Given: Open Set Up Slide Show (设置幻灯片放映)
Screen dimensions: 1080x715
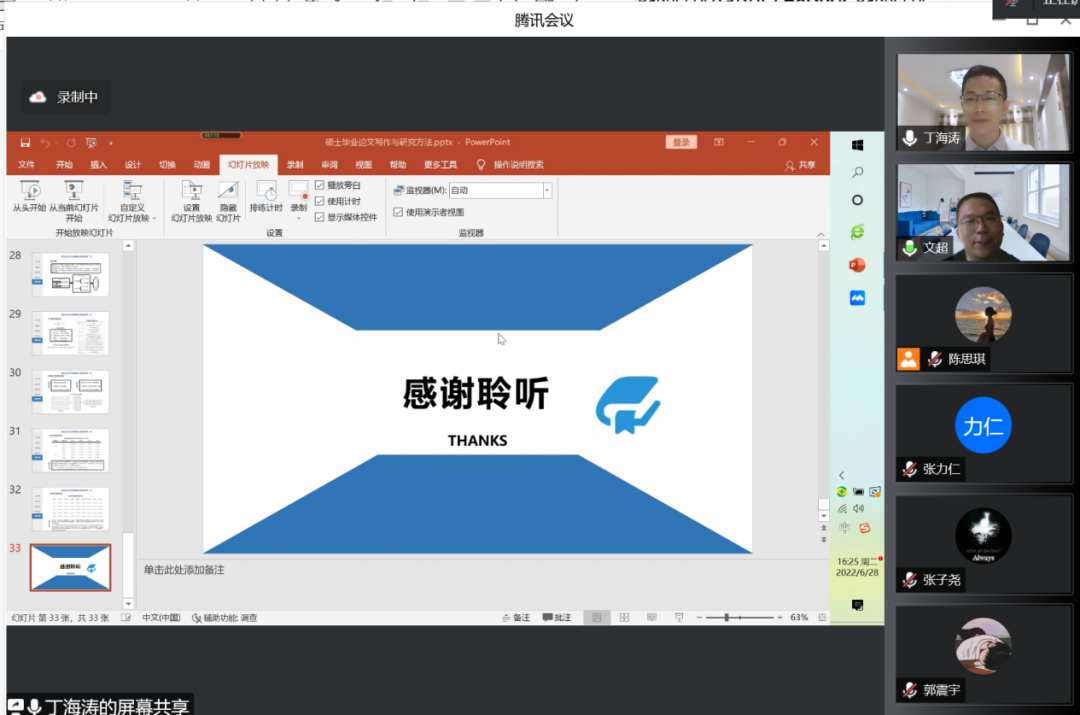Looking at the screenshot, I should 191,201.
